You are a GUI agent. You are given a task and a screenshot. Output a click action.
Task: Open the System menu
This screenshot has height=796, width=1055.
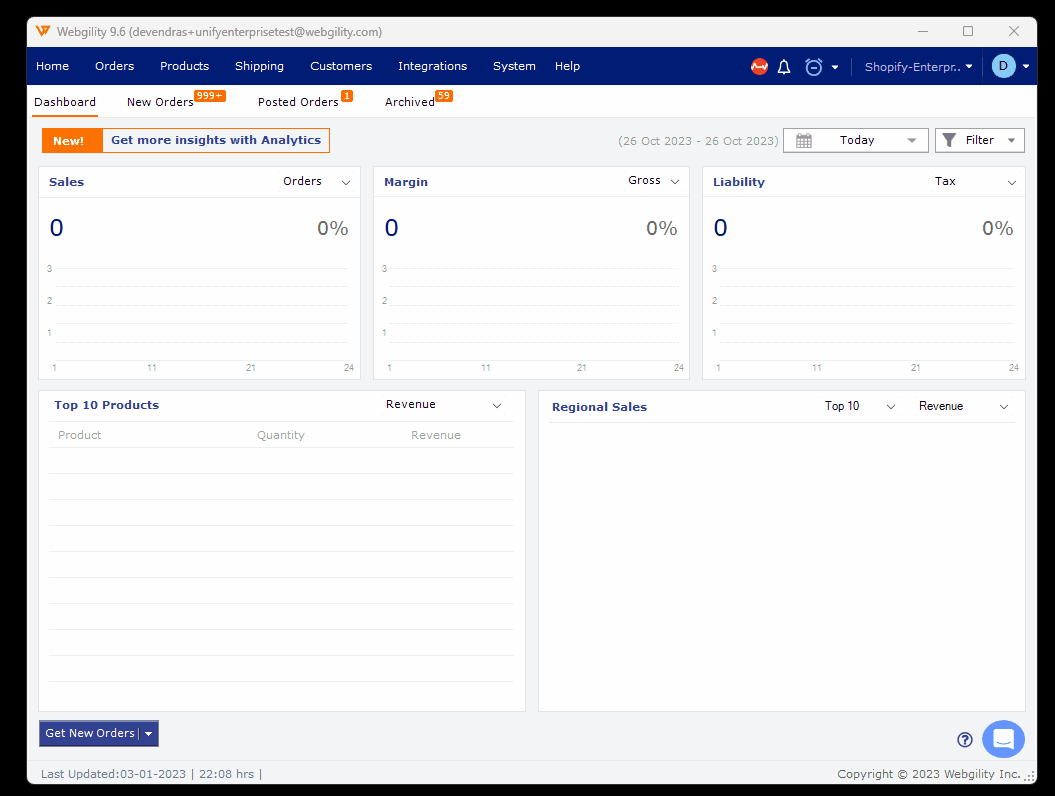(x=514, y=66)
